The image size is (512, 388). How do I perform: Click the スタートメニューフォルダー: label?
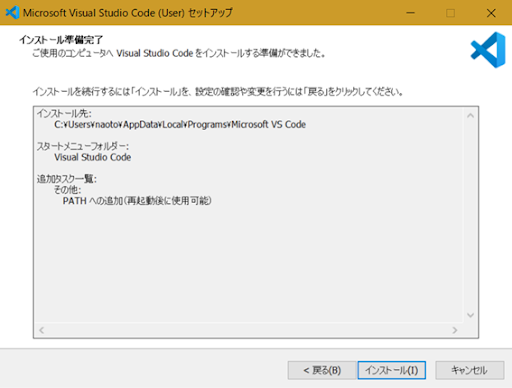coord(83,146)
